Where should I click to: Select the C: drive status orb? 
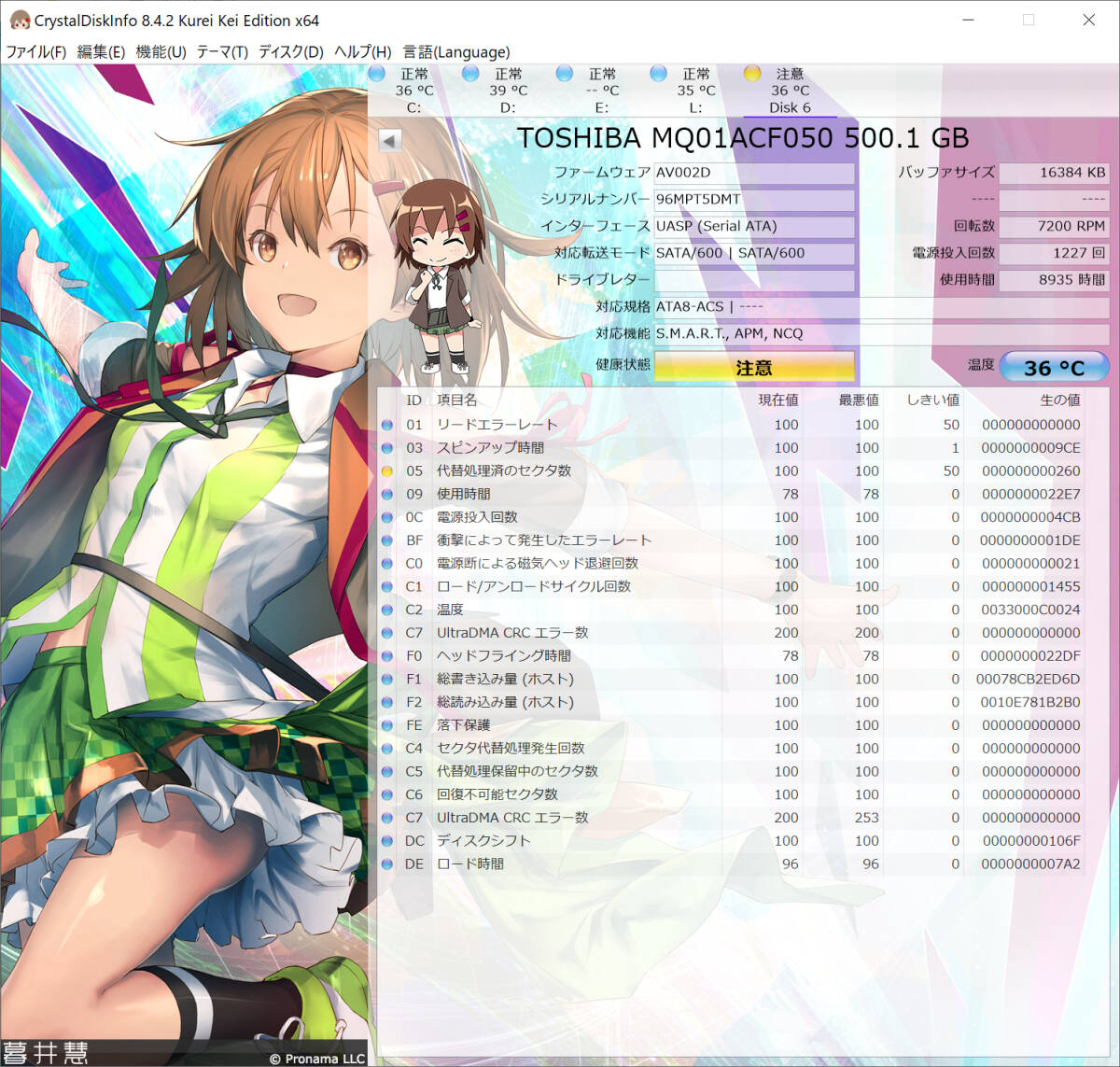coord(377,74)
